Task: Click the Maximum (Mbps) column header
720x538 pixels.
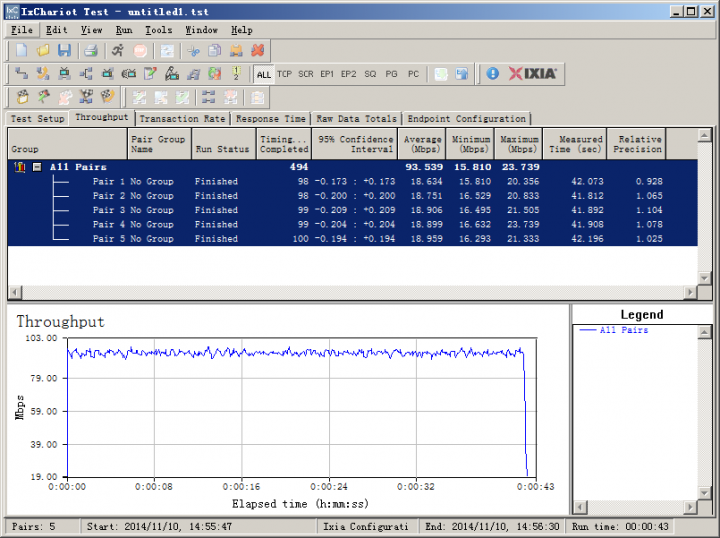Action: click(x=519, y=144)
